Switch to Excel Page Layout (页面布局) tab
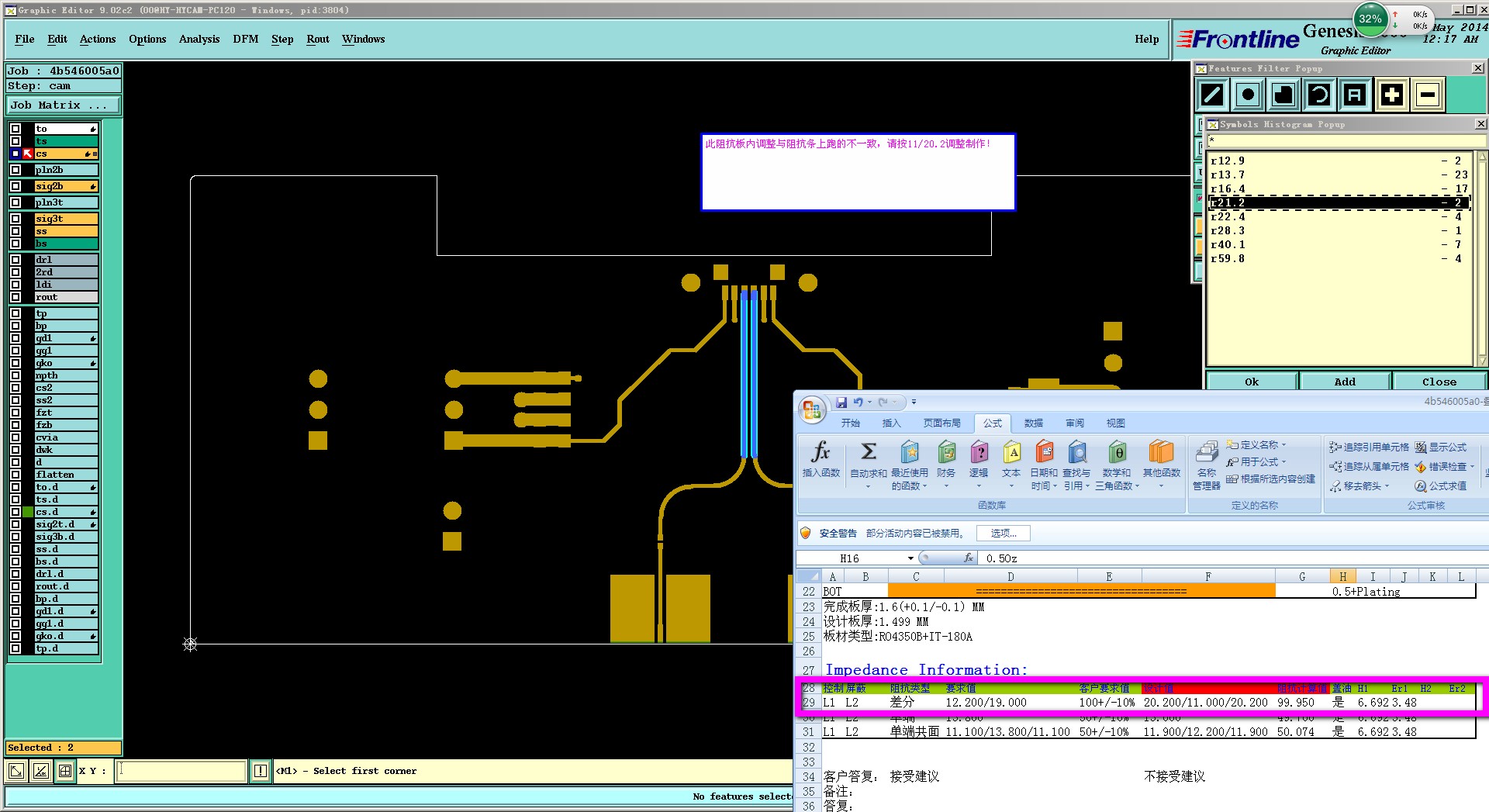Viewport: 1489px width, 812px height. pyautogui.click(x=941, y=423)
